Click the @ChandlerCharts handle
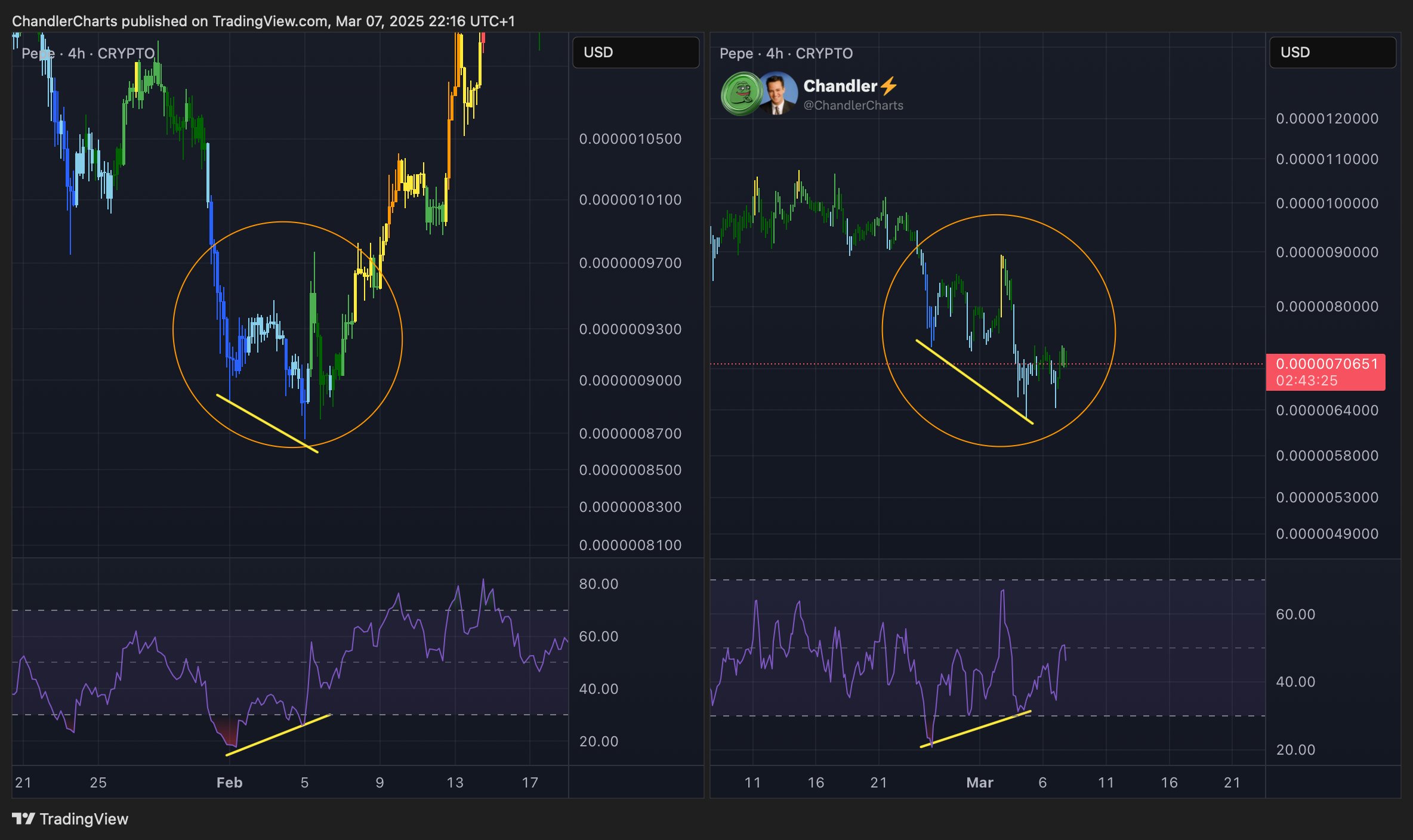This screenshot has width=1413, height=840. point(853,106)
